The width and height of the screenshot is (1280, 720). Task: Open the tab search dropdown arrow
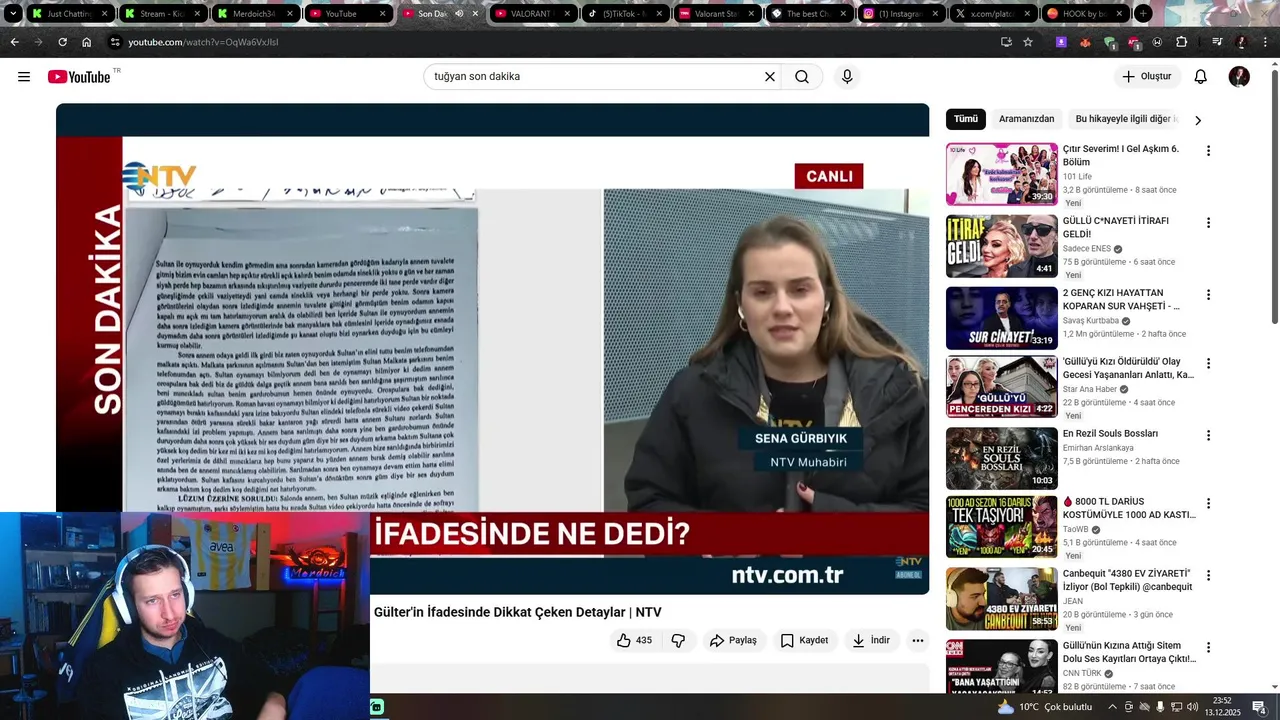click(x=13, y=14)
